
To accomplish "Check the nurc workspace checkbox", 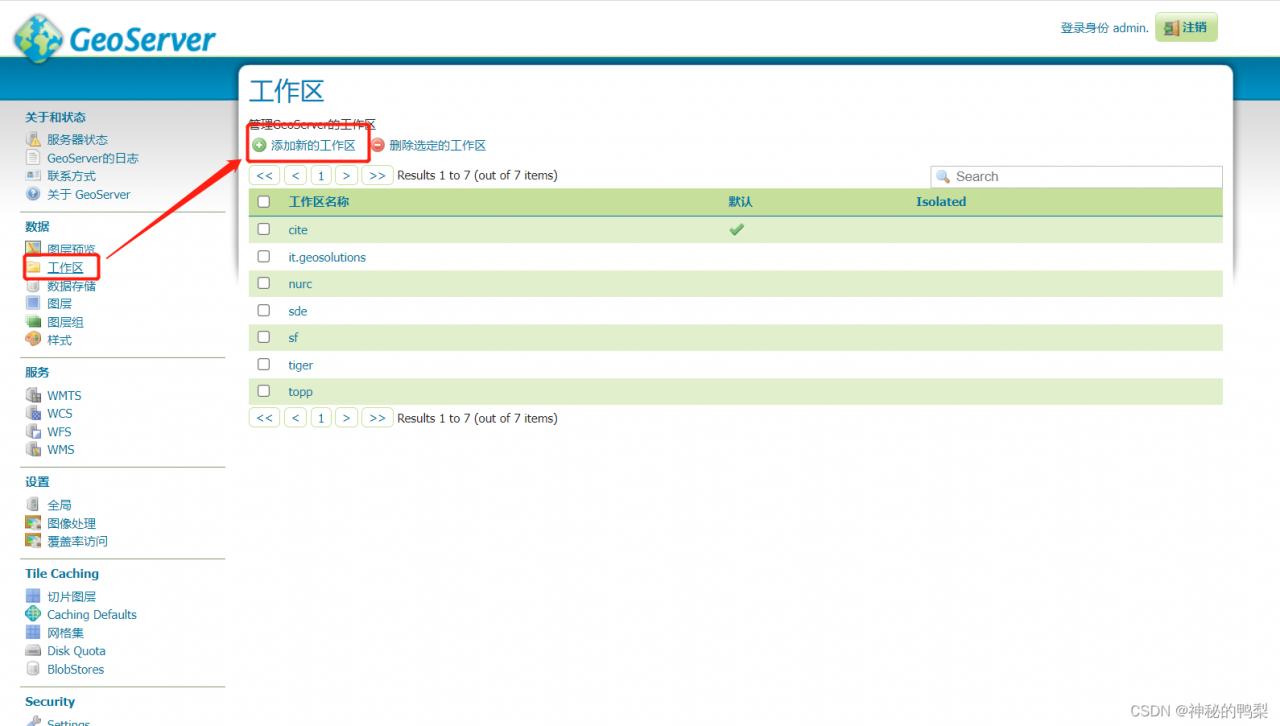I will pos(264,283).
